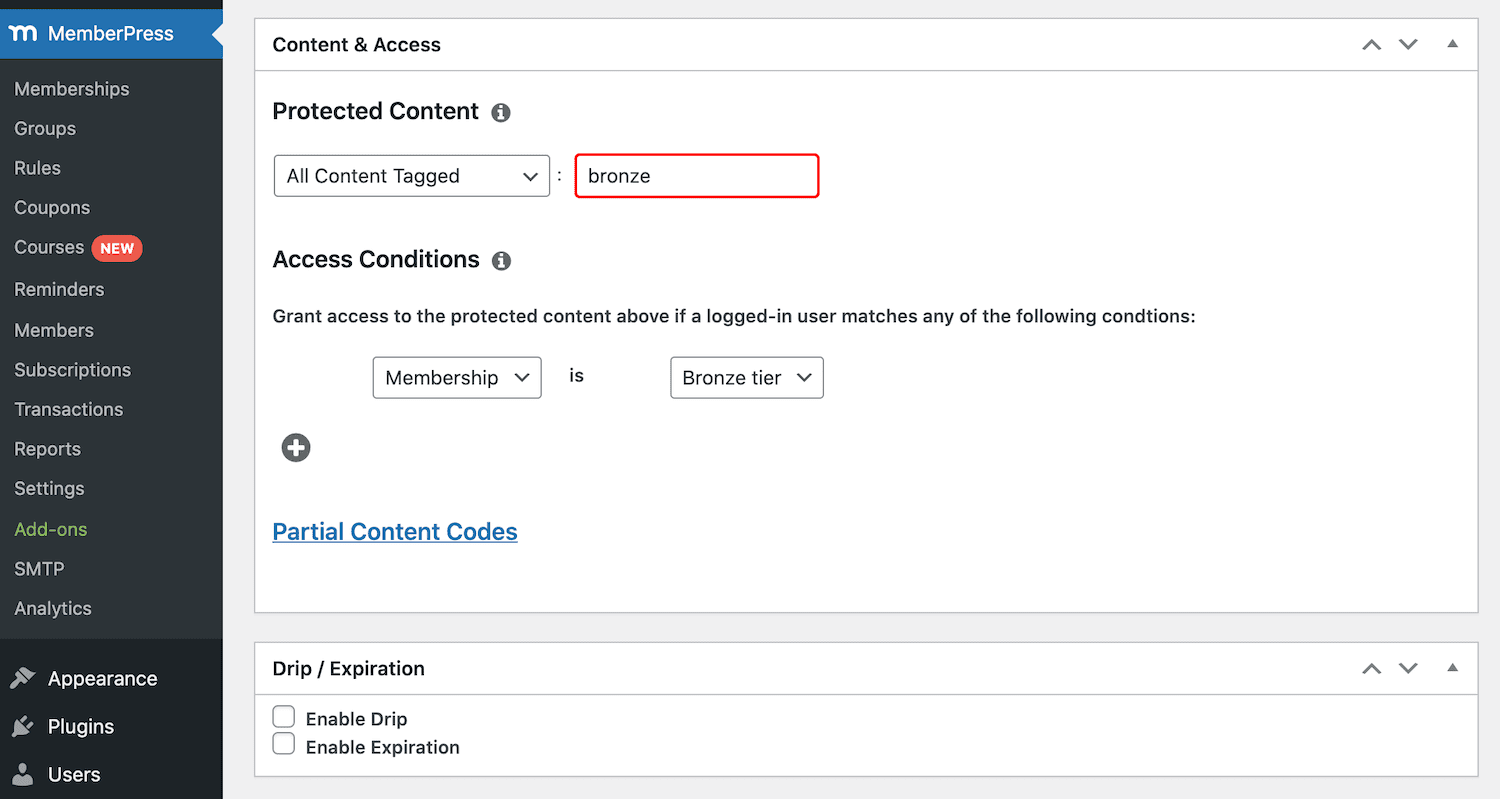Screen dimensions: 1500x799
Task: Click the Appearance paintbrush icon
Action: (22, 679)
